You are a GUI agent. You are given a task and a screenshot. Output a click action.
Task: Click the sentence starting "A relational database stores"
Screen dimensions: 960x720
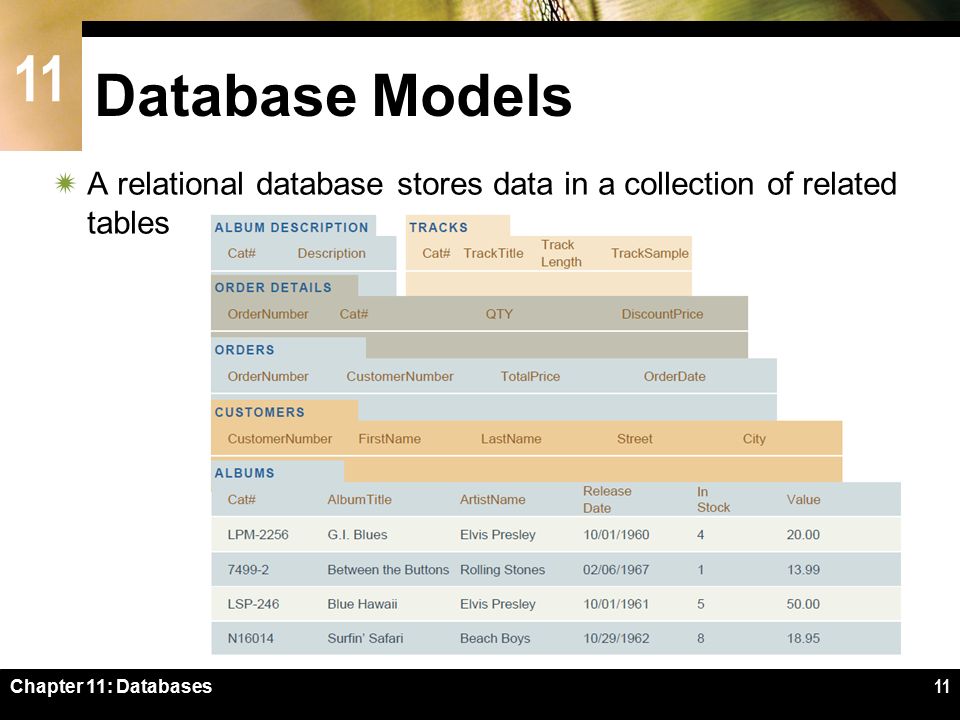tap(492, 203)
